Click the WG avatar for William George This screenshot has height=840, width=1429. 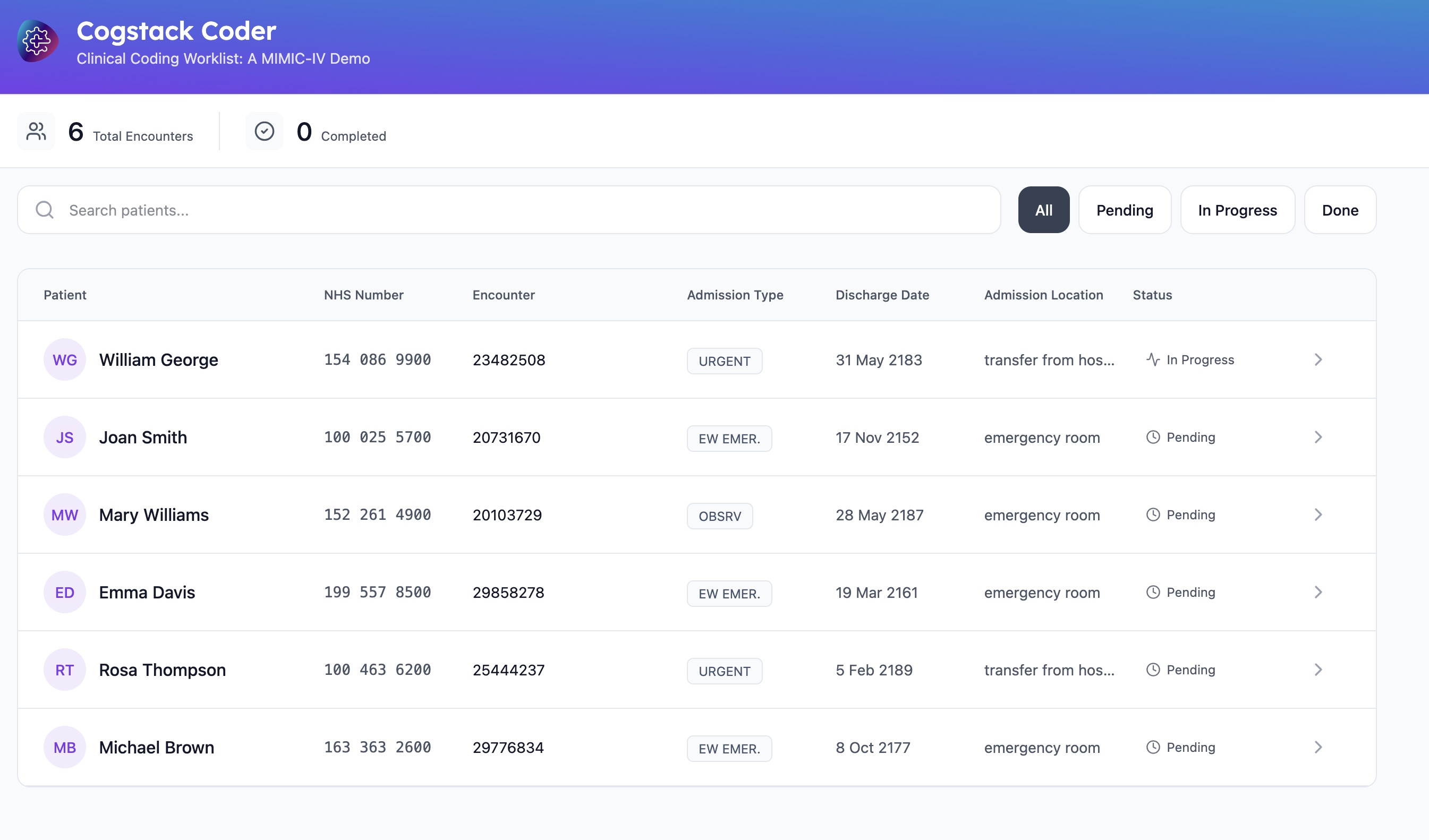click(65, 360)
